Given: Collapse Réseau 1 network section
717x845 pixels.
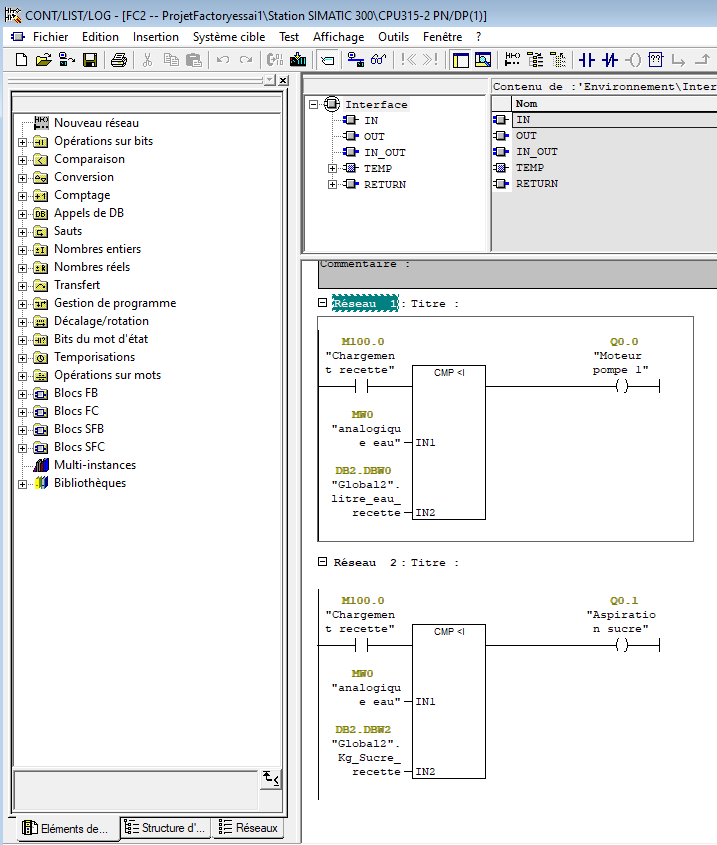Looking at the screenshot, I should click(322, 303).
